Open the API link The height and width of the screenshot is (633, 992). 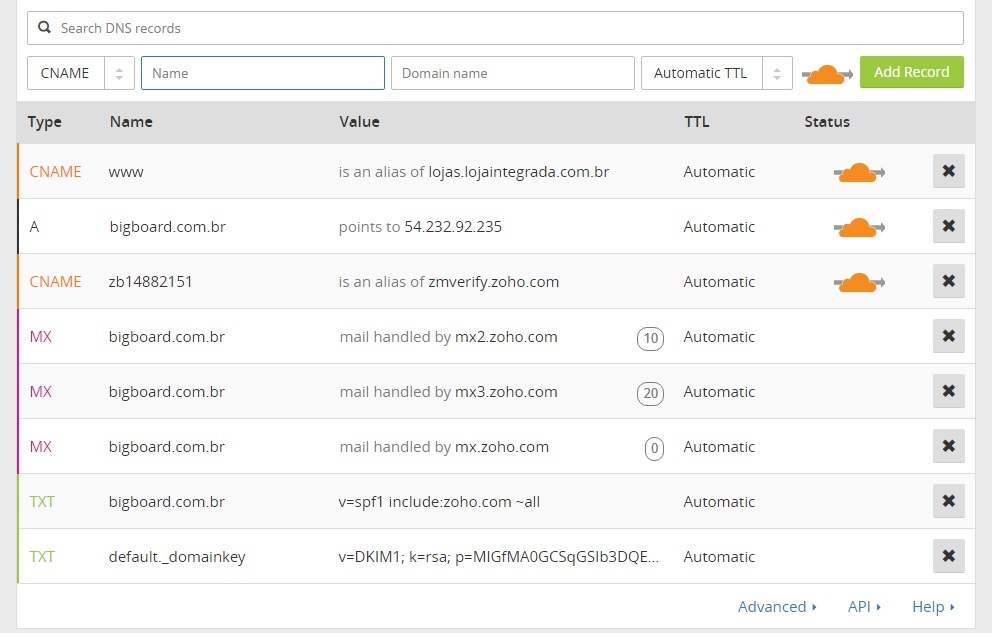click(864, 607)
